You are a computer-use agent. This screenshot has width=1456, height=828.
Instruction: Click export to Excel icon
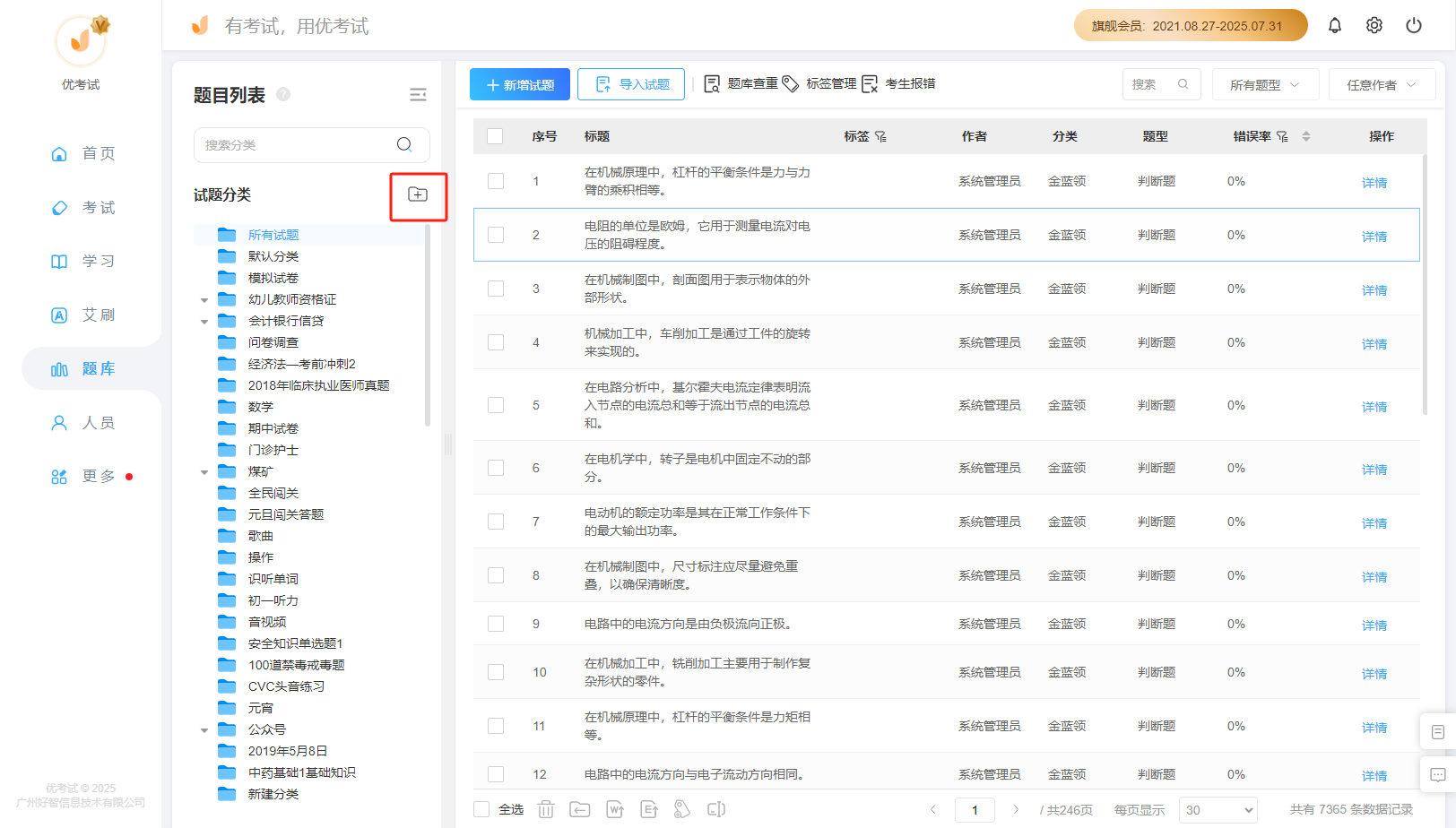(x=649, y=809)
